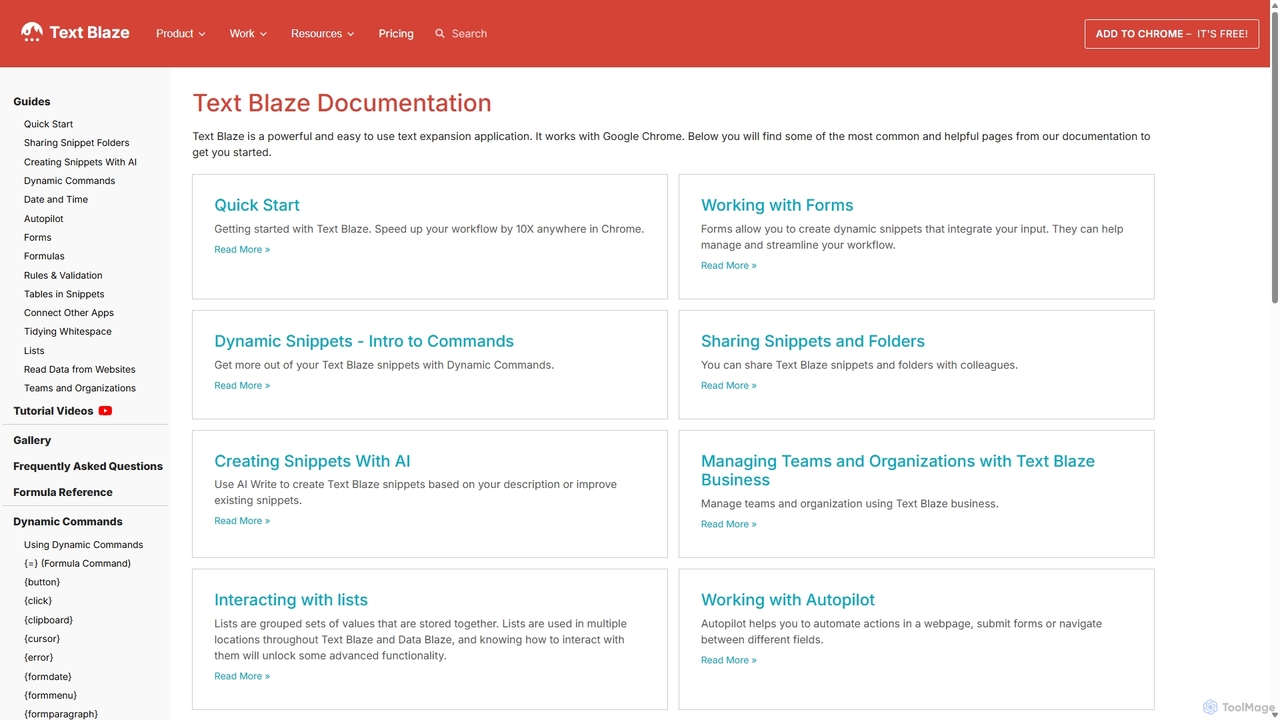Open Quick Start in the sidebar
This screenshot has width=1280, height=720.
[49, 124]
